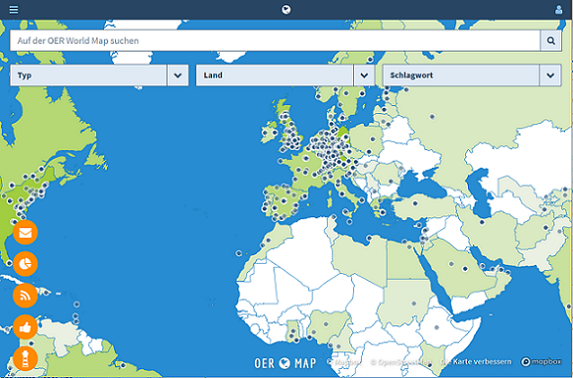Image resolution: width=573 pixels, height=378 pixels.
Task: Click the lone marker in western Russia
Action: point(432,117)
